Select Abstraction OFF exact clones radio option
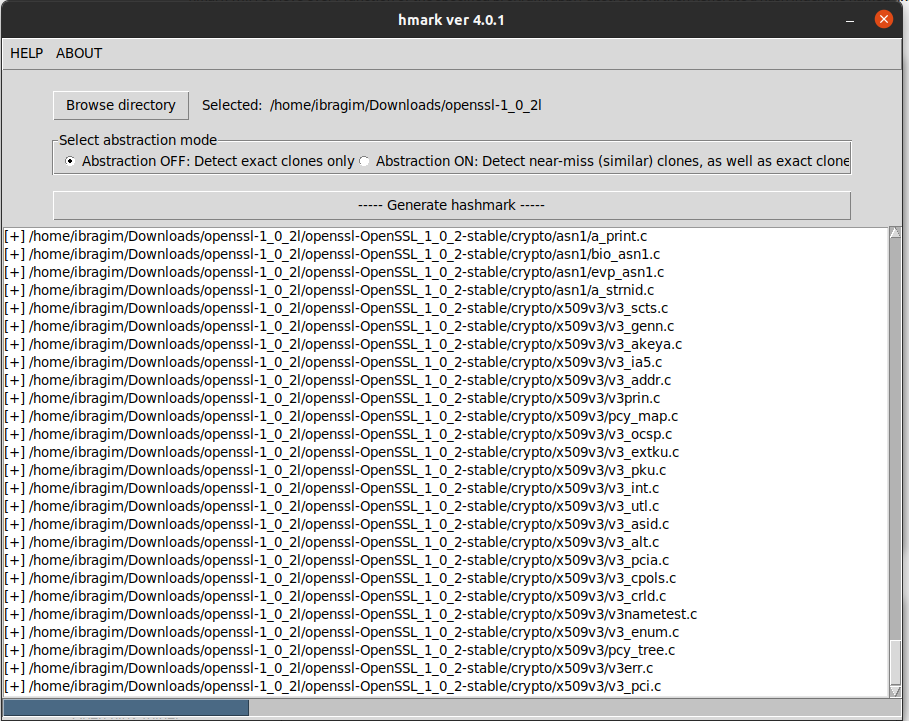The image size is (909, 721). tap(69, 161)
